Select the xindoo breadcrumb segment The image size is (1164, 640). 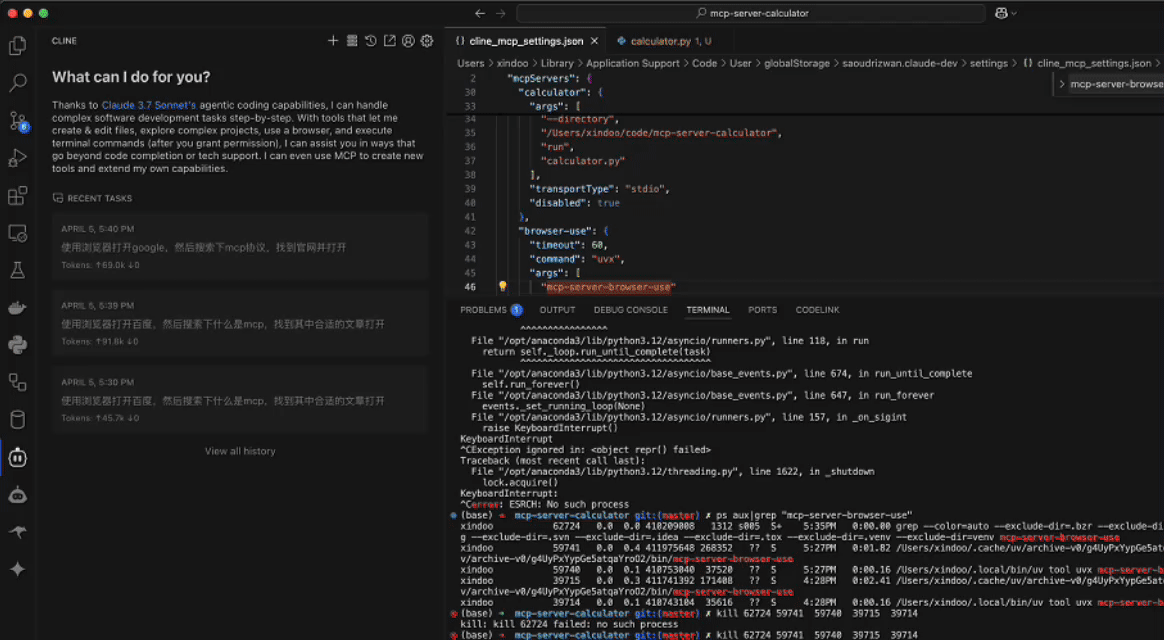512,64
